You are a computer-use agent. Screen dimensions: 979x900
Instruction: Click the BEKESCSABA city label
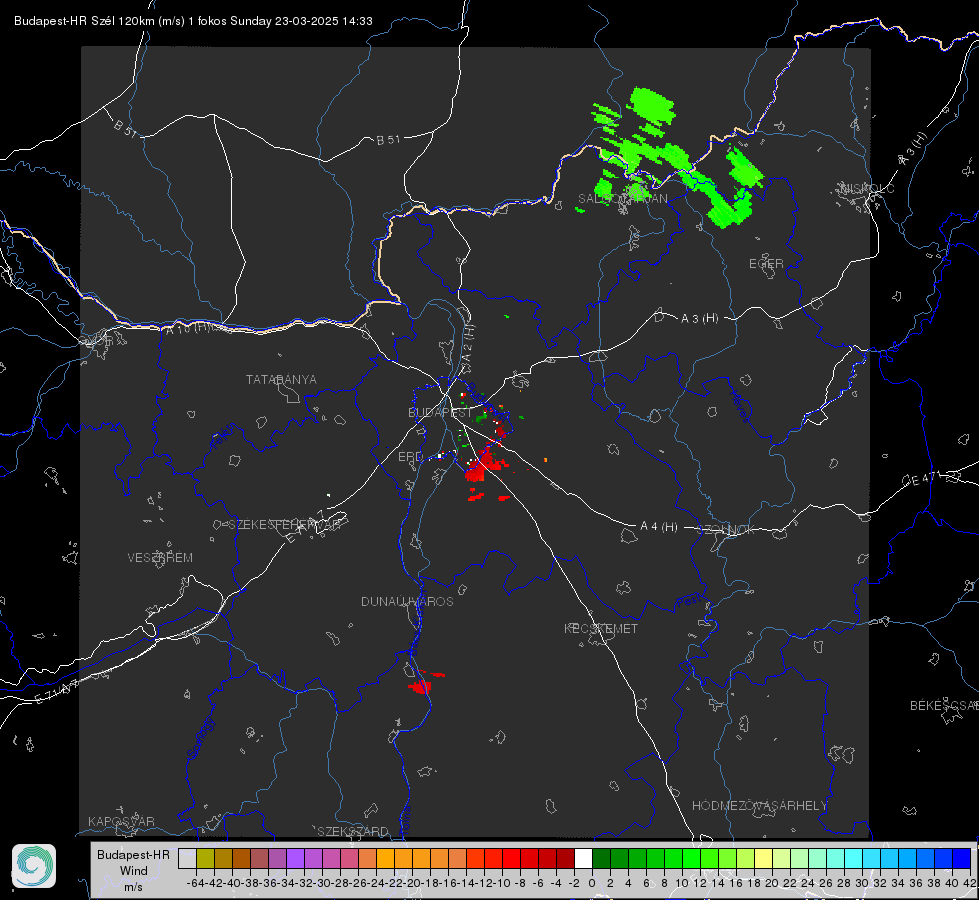point(944,706)
